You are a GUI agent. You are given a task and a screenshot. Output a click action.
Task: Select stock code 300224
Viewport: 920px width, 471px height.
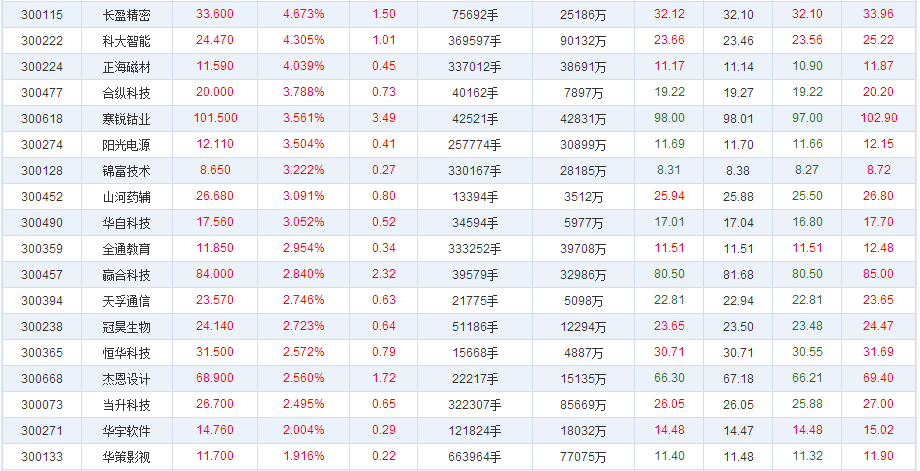(x=42, y=67)
